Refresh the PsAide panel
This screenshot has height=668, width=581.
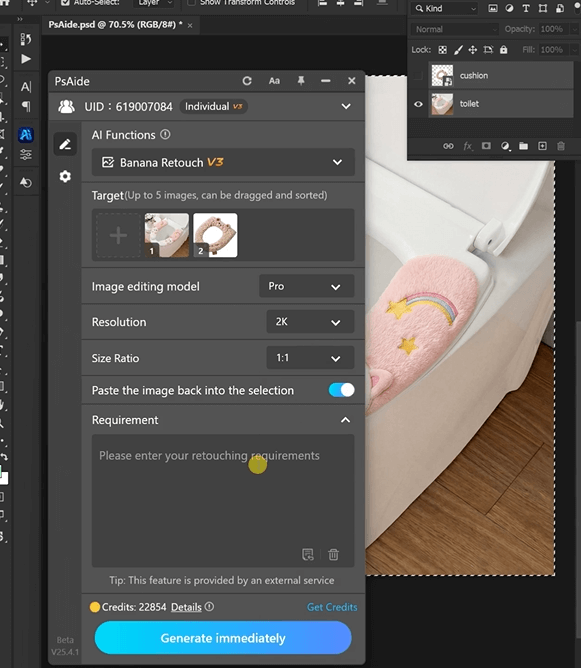point(247,81)
